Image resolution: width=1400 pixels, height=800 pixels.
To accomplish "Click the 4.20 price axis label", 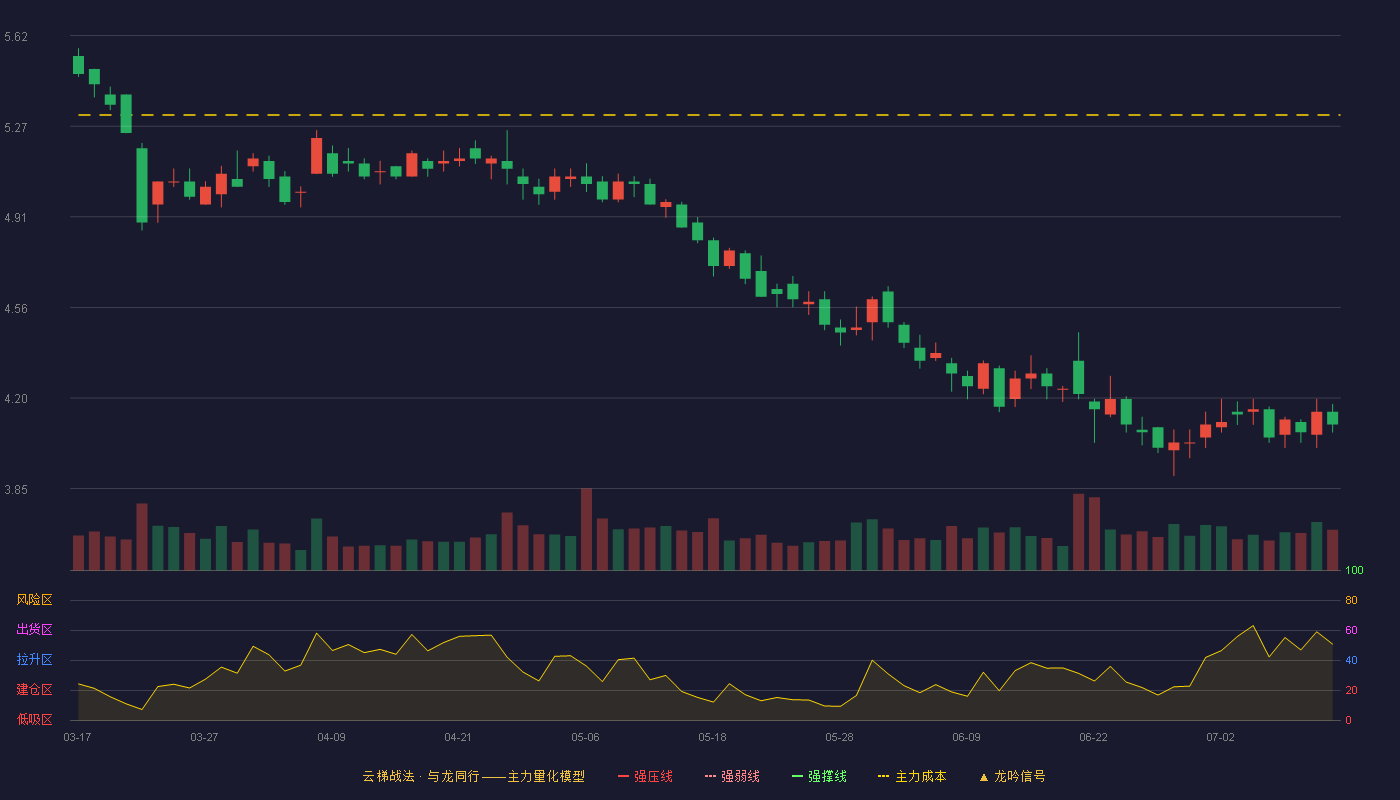I will pos(16,399).
